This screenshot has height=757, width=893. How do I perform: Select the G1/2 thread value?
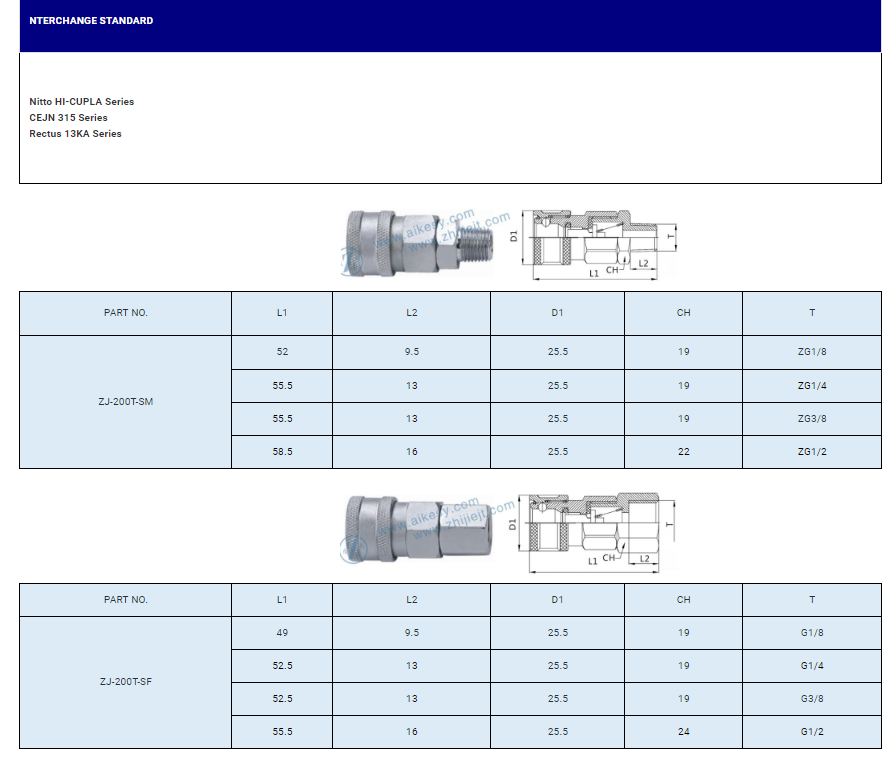point(811,732)
